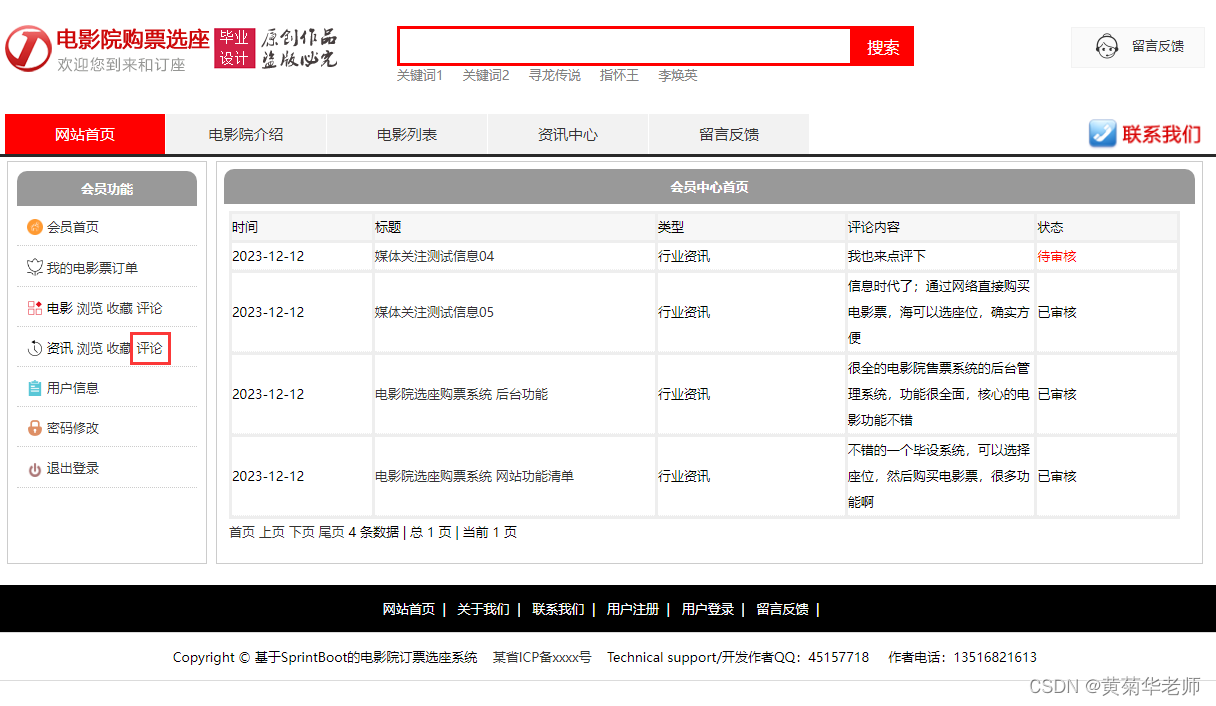Click 收藏 in the 电影 row
This screenshot has width=1216, height=706.
click(x=120, y=308)
